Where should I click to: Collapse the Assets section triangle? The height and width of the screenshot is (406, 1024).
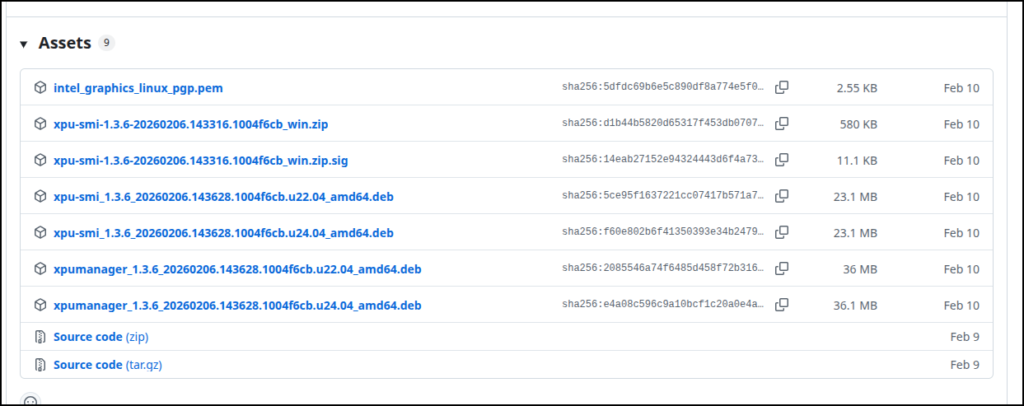(24, 44)
